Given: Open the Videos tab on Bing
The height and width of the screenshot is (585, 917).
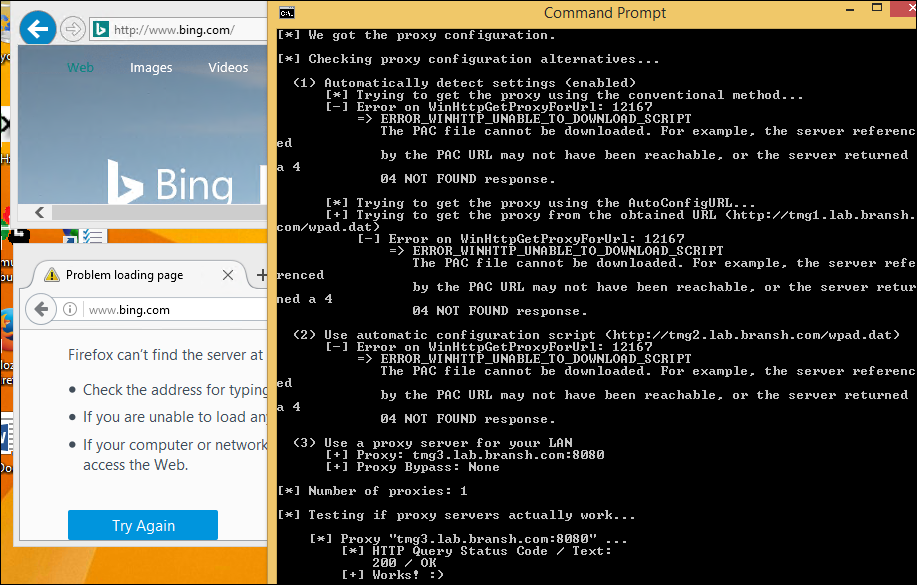Looking at the screenshot, I should (x=228, y=67).
